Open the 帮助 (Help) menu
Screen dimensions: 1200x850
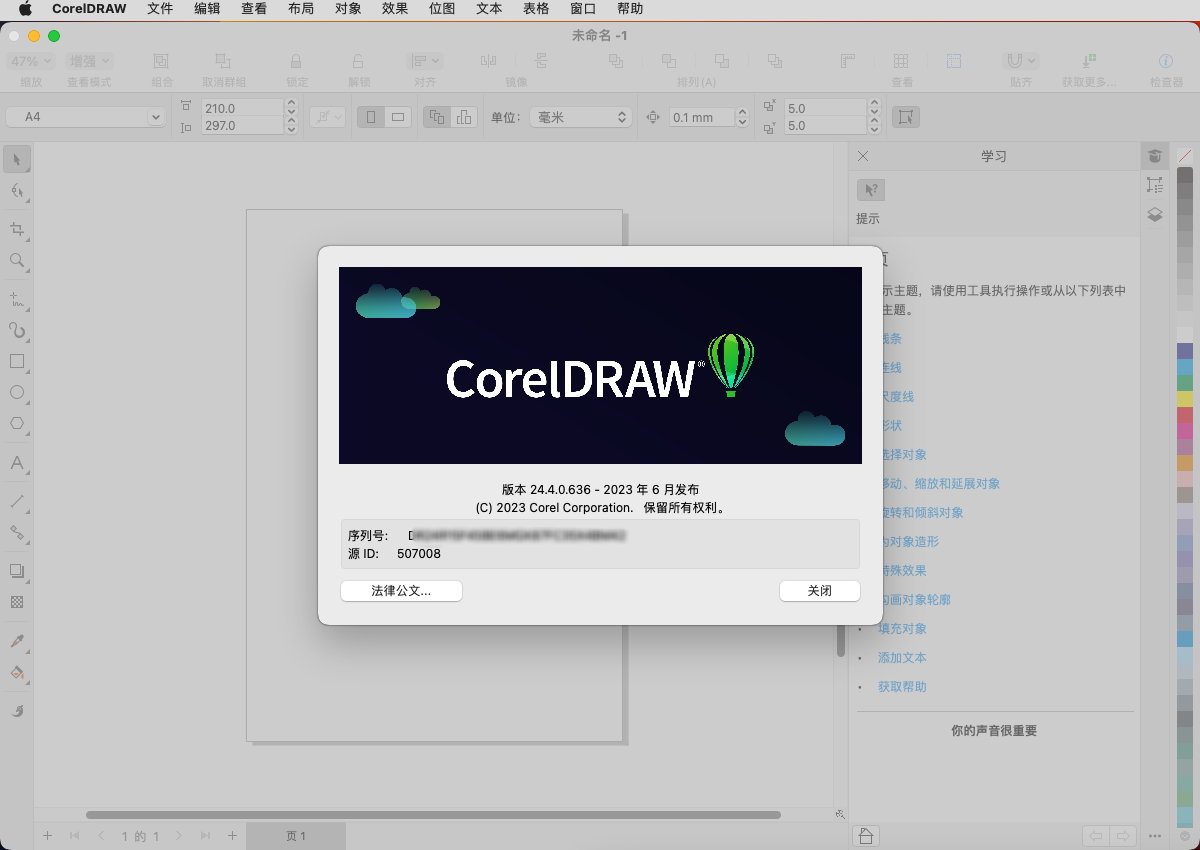click(x=631, y=9)
